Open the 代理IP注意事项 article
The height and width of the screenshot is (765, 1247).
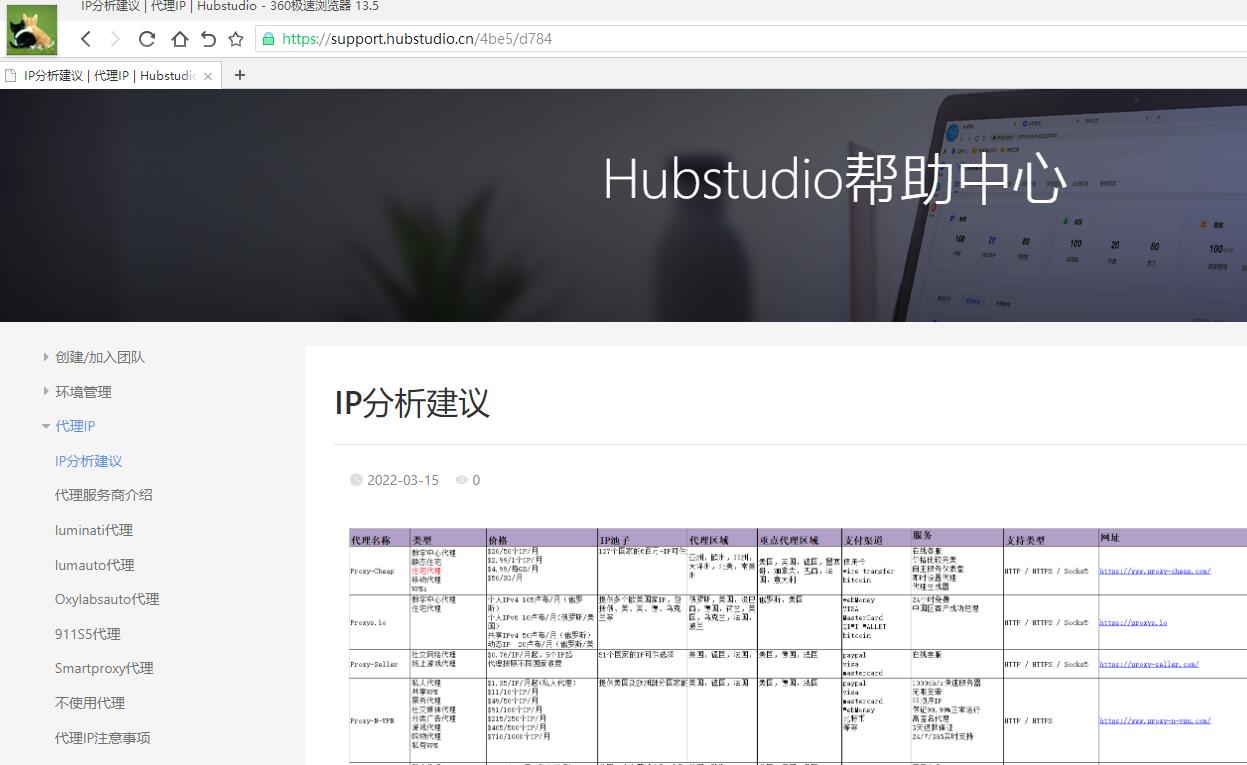point(103,738)
